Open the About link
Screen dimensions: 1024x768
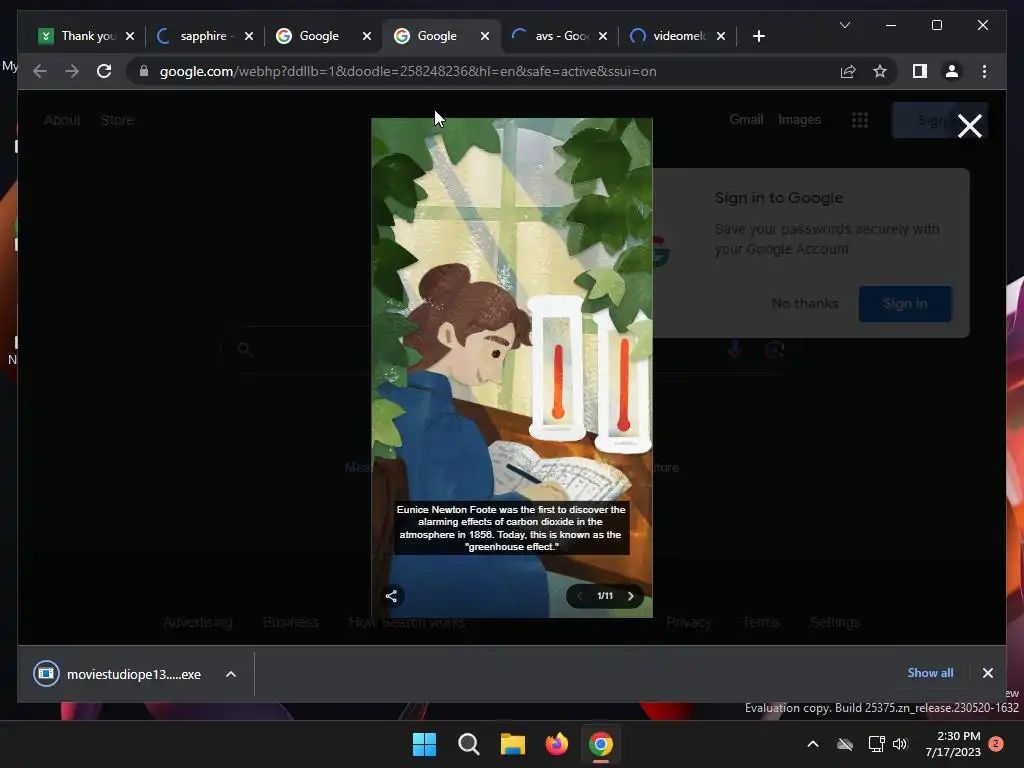point(62,120)
